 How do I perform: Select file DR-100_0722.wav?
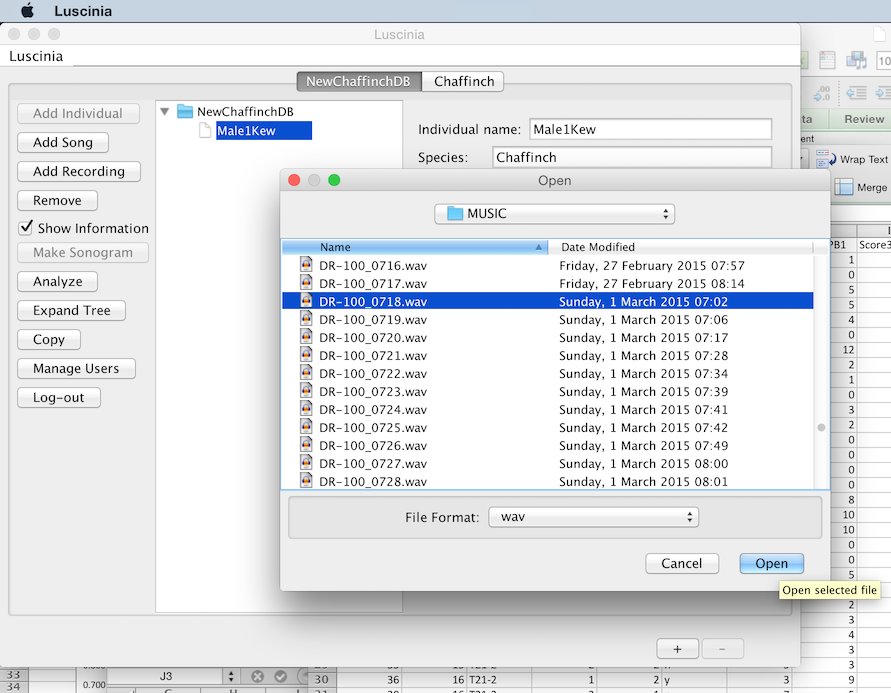pyautogui.click(x=548, y=374)
